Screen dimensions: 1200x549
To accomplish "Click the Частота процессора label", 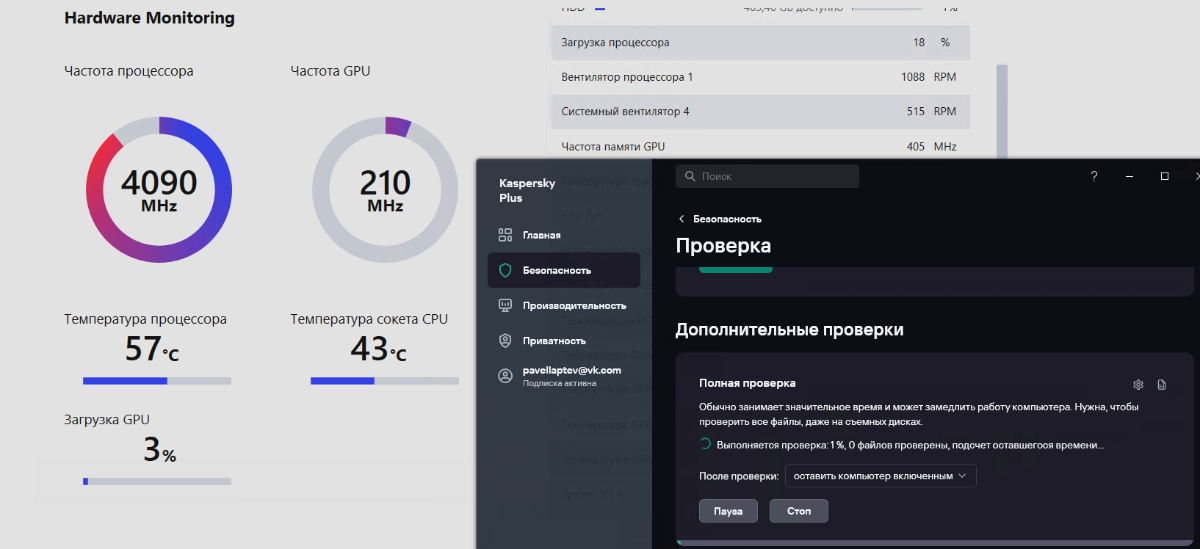I will click(129, 71).
